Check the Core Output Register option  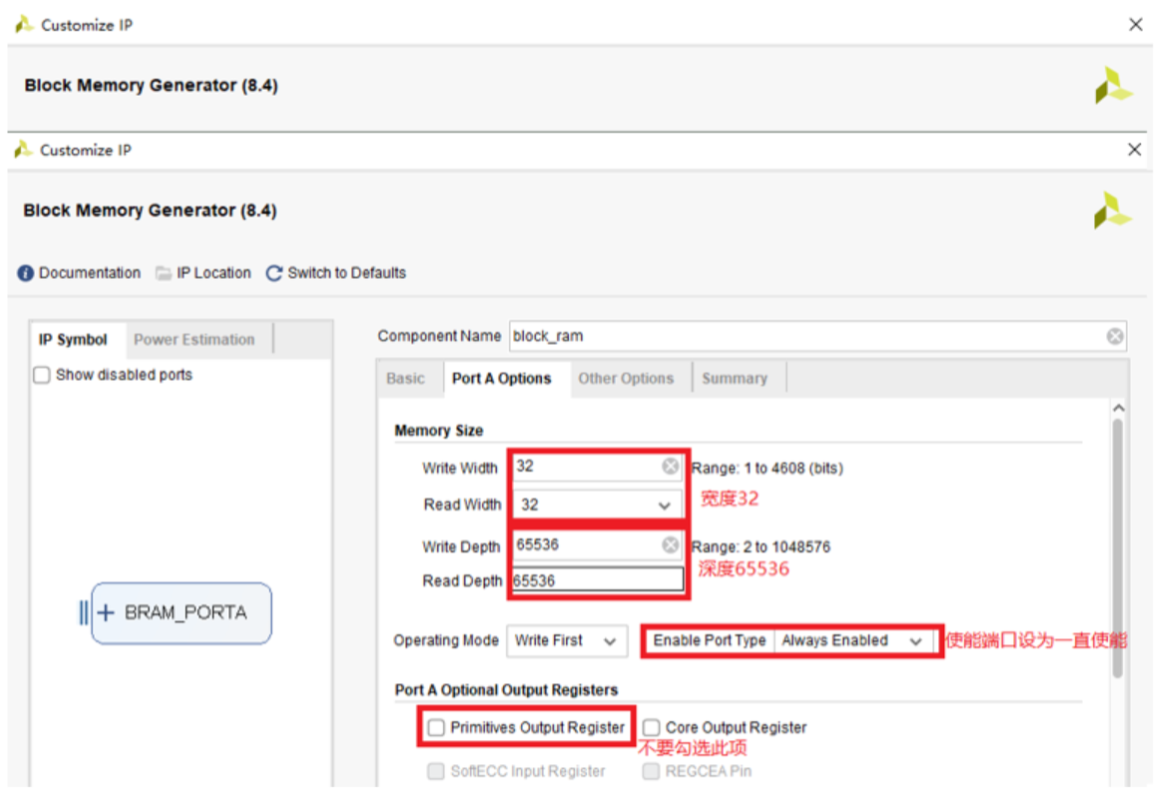point(652,728)
